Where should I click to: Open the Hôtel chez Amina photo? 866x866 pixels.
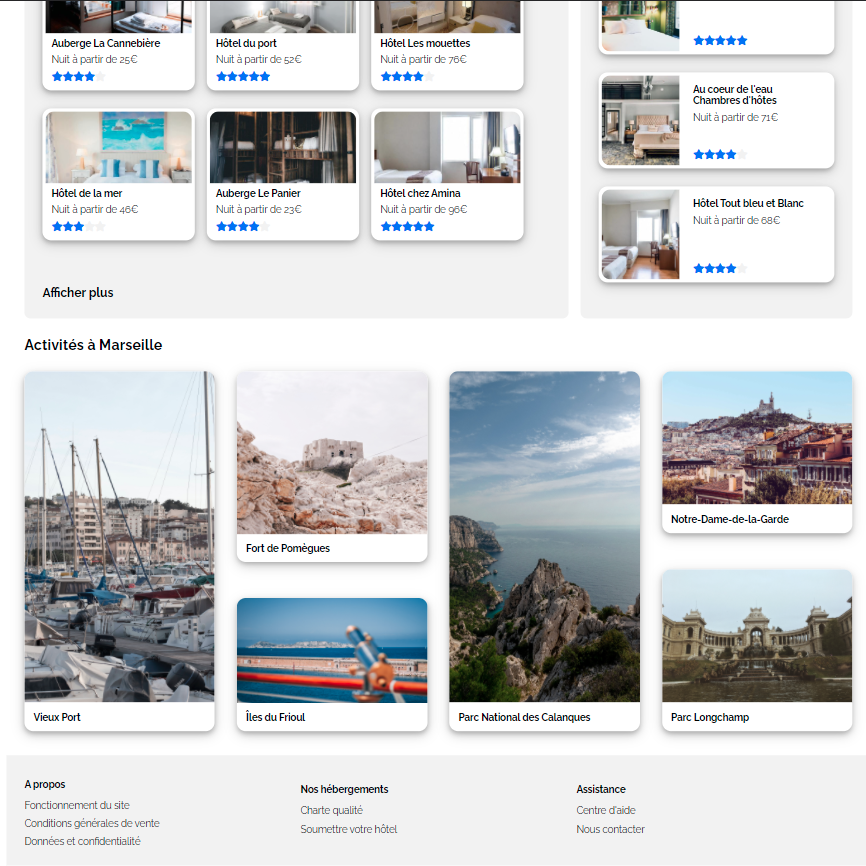[x=447, y=147]
